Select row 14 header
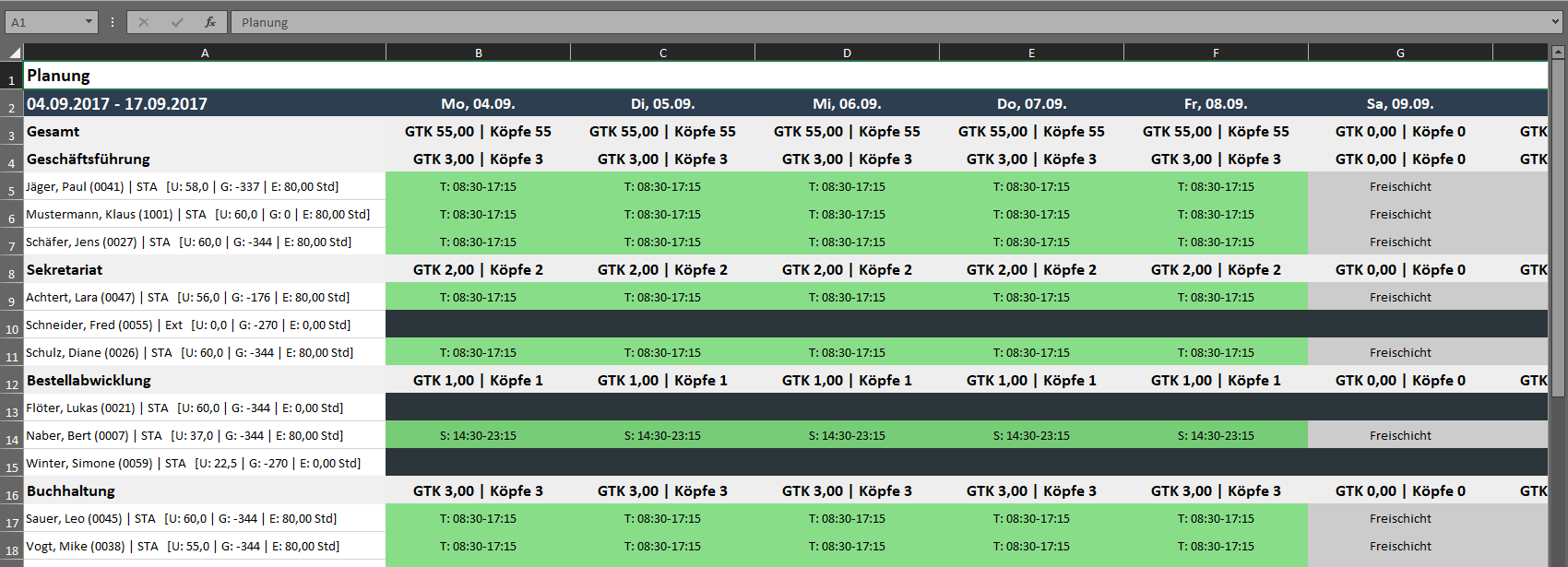The width and height of the screenshot is (1568, 567). coord(12,435)
